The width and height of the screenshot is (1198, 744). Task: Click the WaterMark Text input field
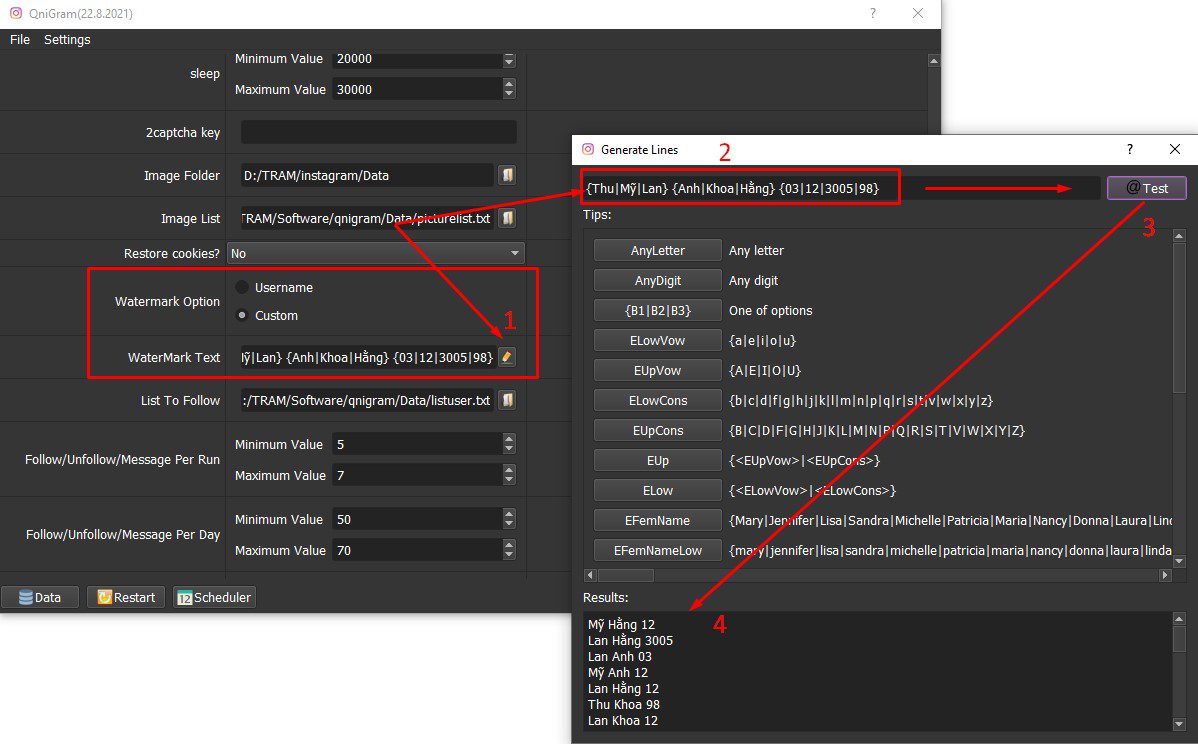tap(367, 357)
